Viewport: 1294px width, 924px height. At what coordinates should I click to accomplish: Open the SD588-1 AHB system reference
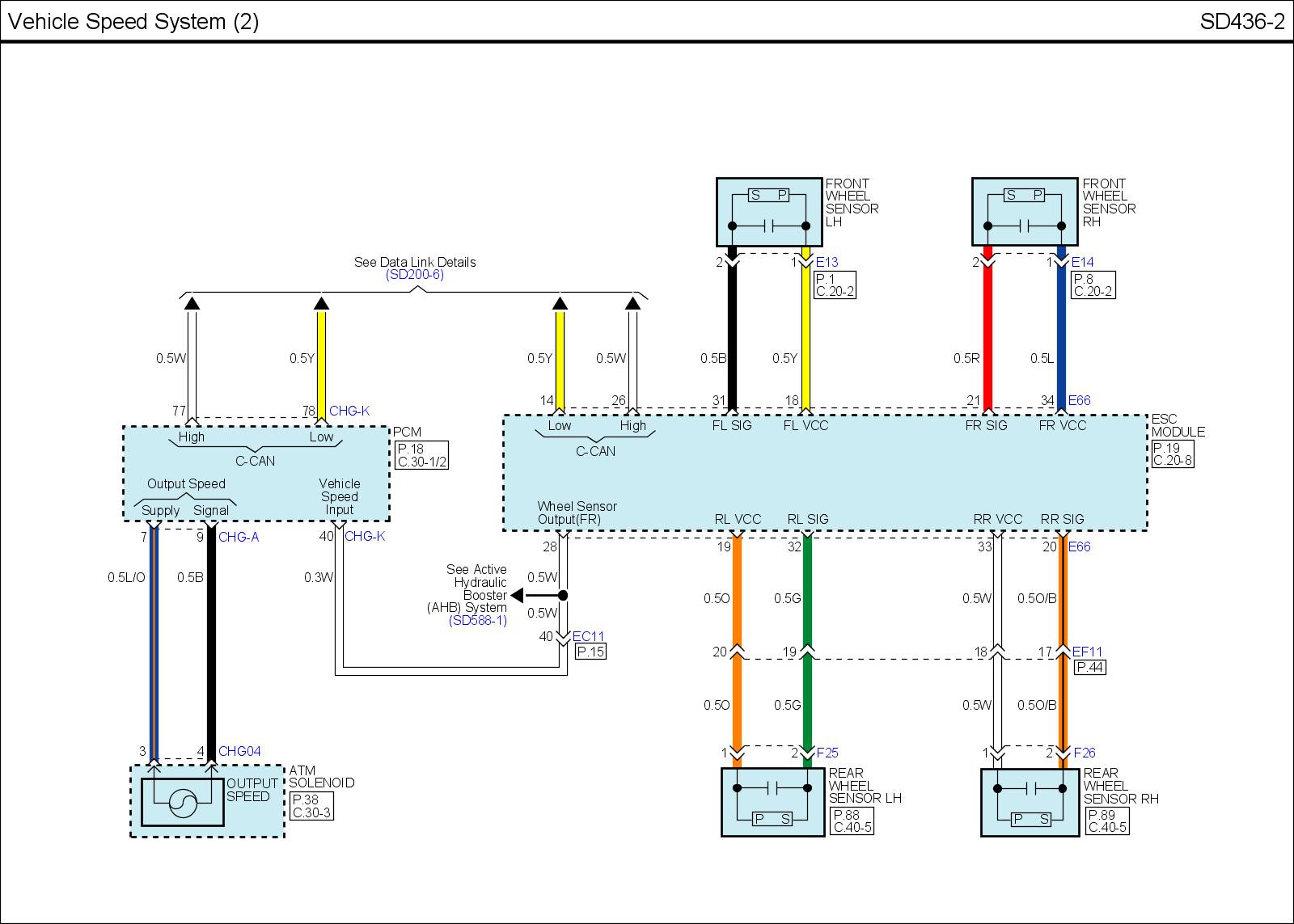[477, 621]
